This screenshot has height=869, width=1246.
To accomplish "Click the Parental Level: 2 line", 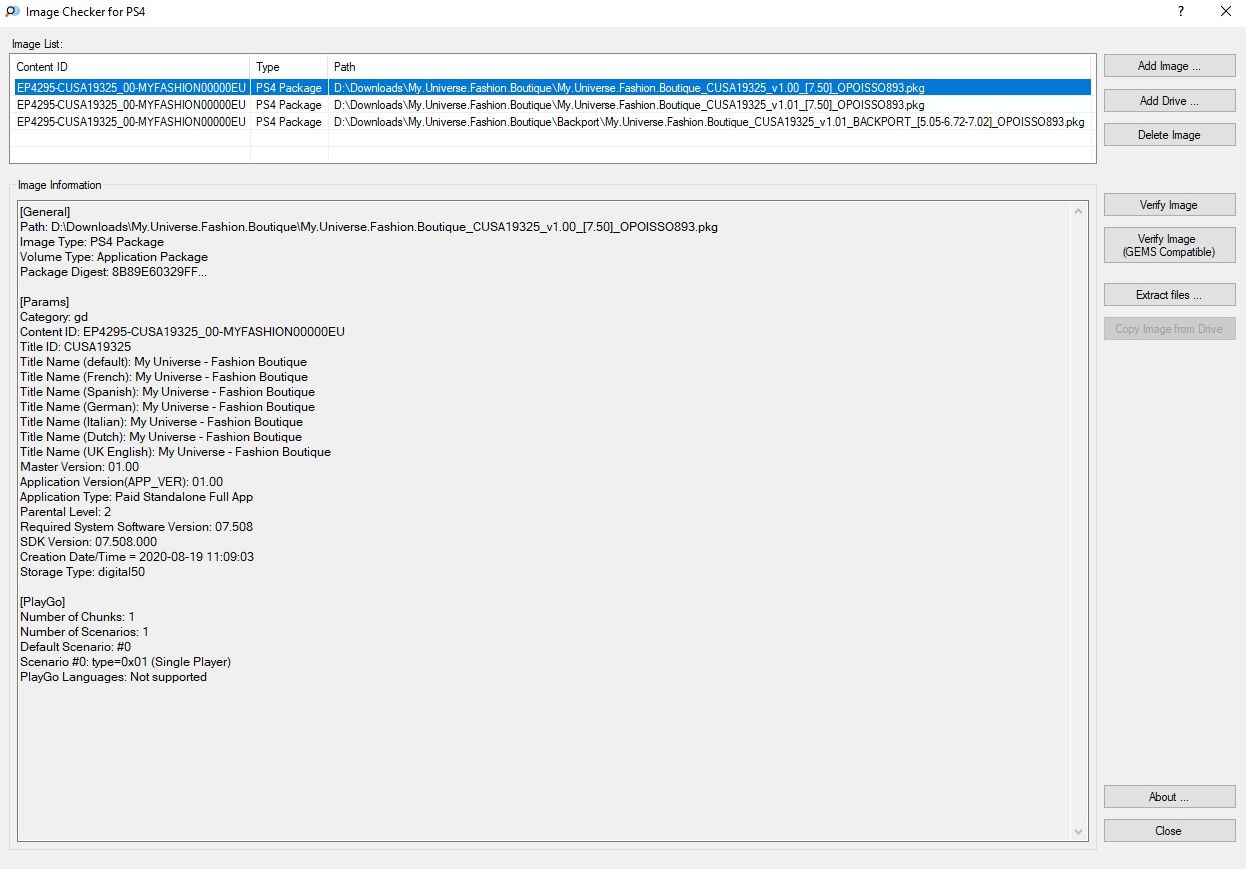I will point(65,512).
